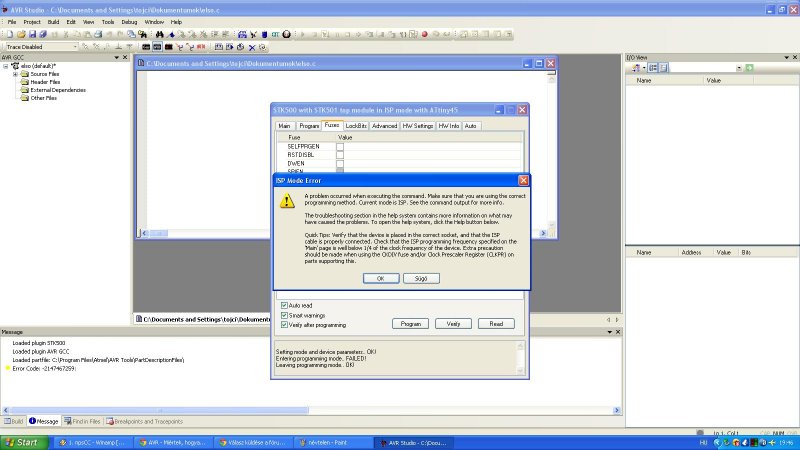This screenshot has height=450, width=800.
Task: Select the Breakpoints and Tracepoints tab
Action: (144, 421)
